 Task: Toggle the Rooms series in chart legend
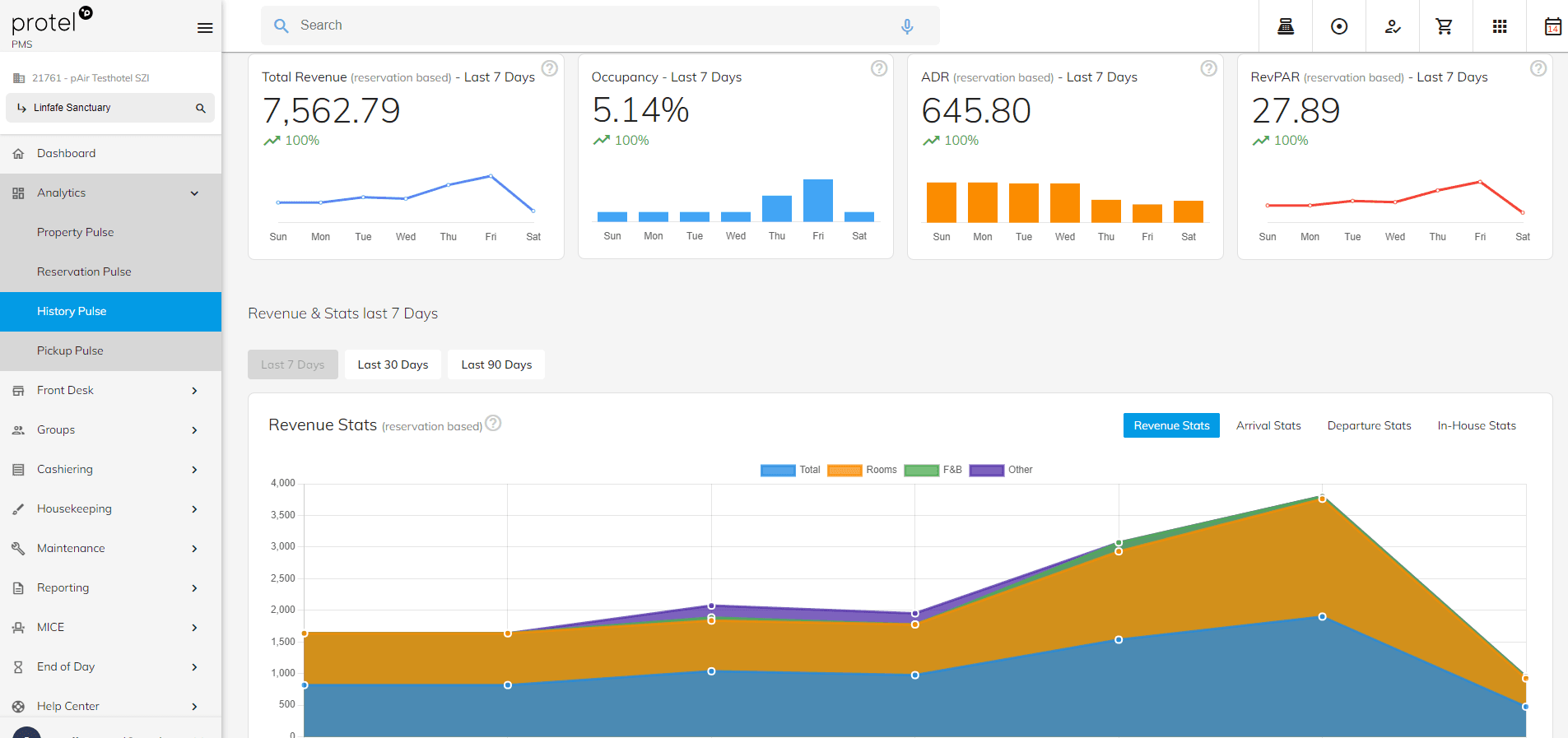coord(862,470)
